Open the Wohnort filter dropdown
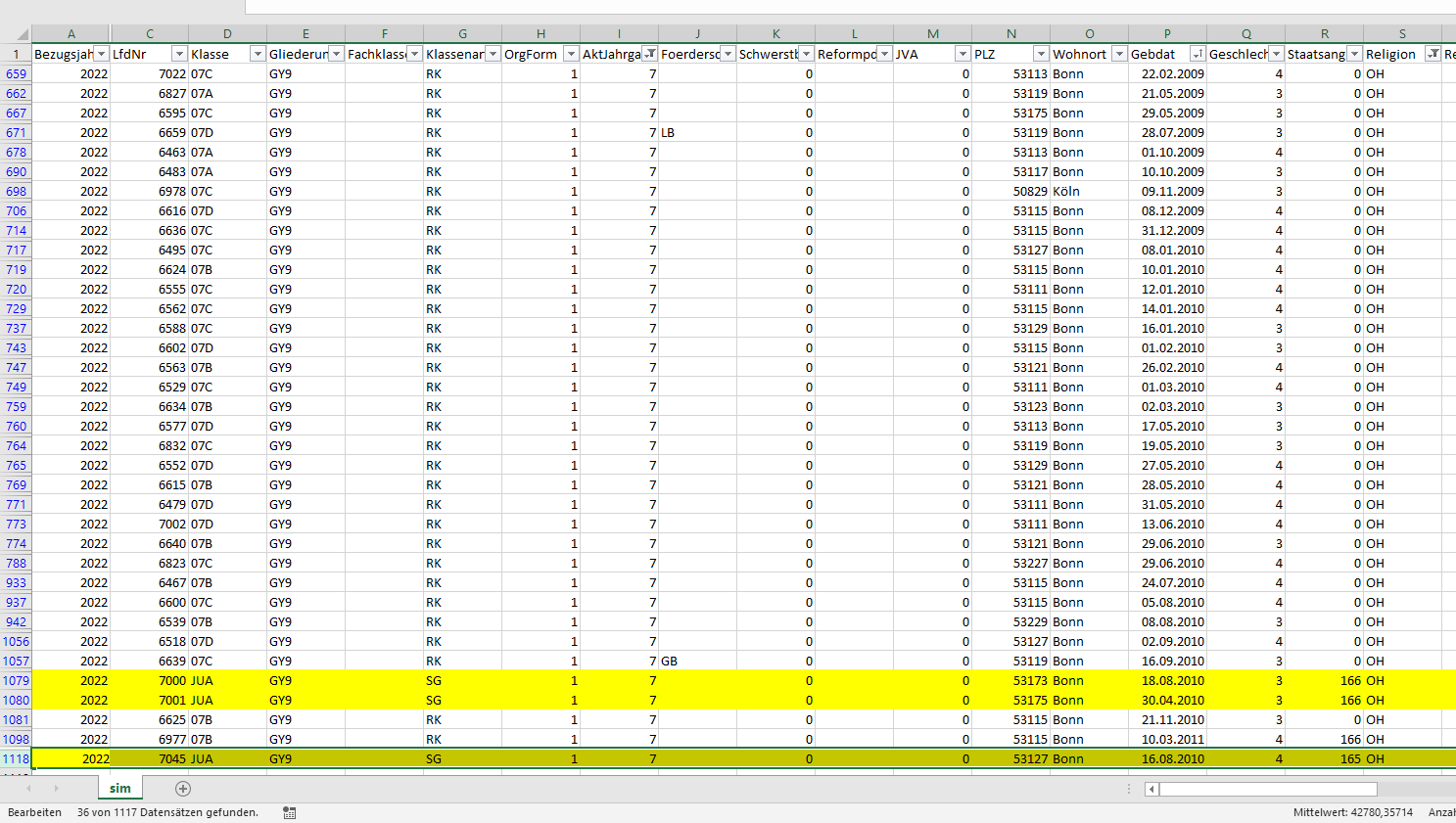The width and height of the screenshot is (1456, 823). (x=1119, y=54)
